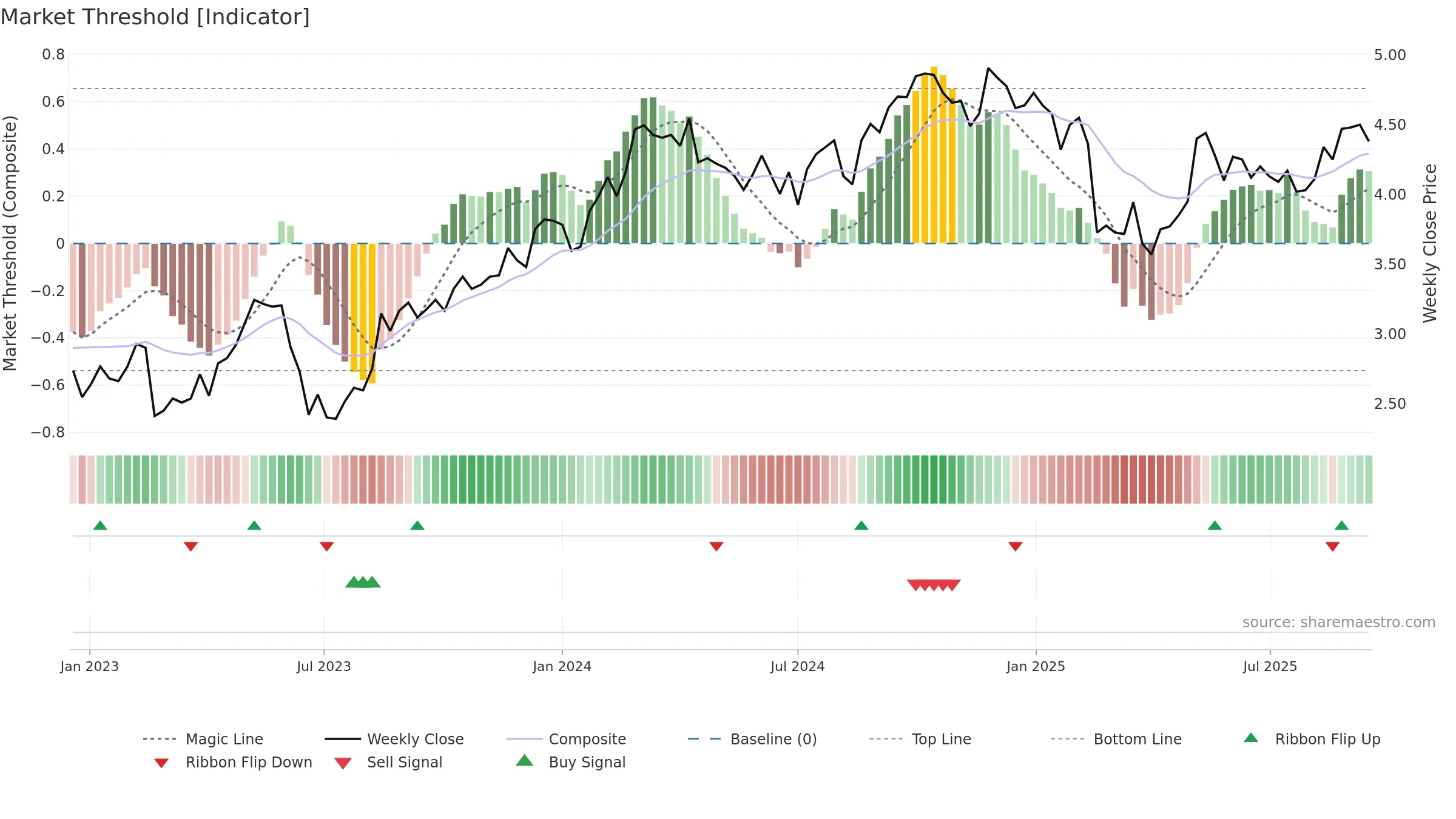Click the Jul 2023 axis label

click(x=324, y=666)
